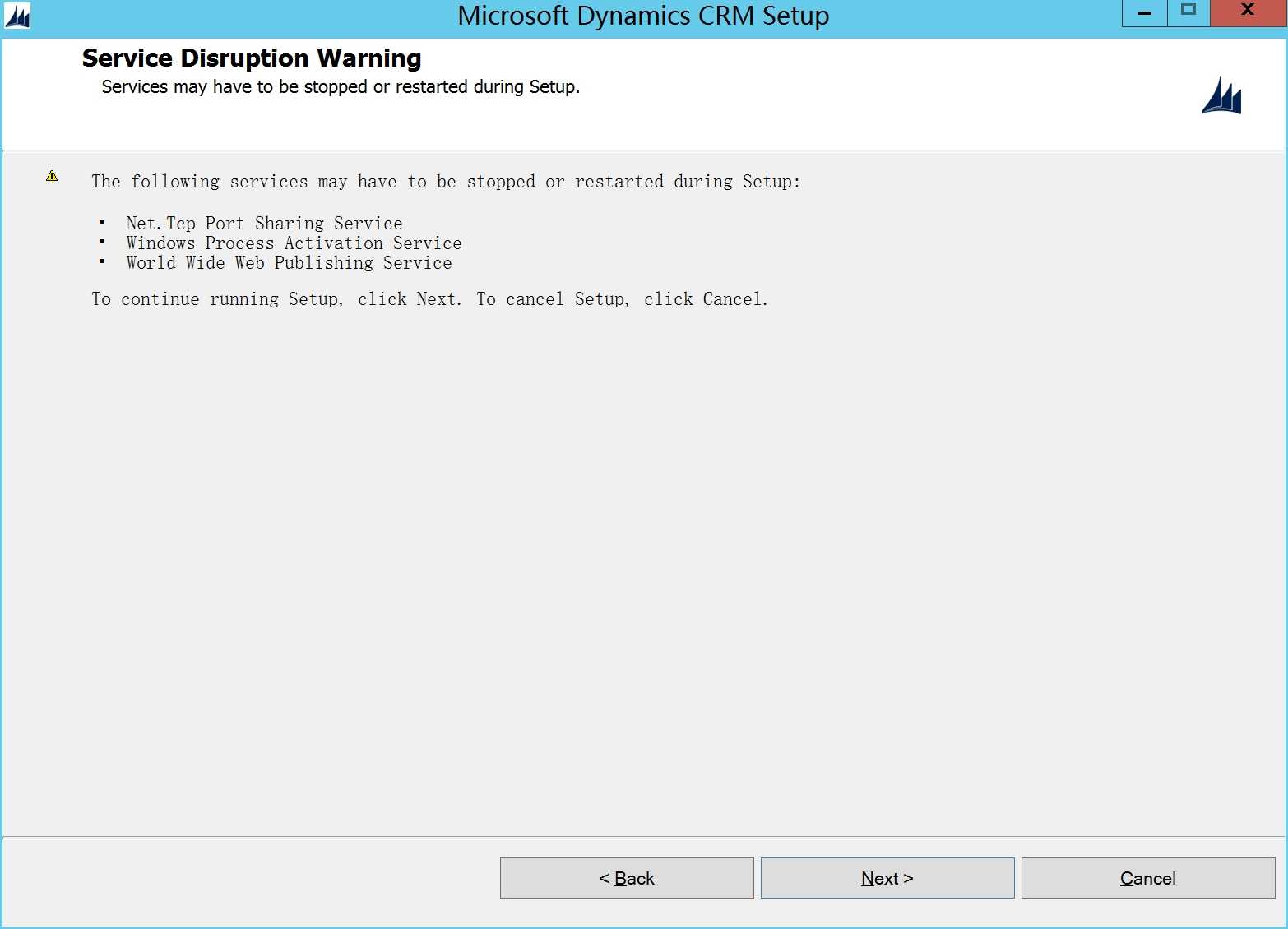This screenshot has width=1288, height=929.
Task: Select the Net.Tcp Port Sharing Service text
Action: pyautogui.click(x=264, y=224)
